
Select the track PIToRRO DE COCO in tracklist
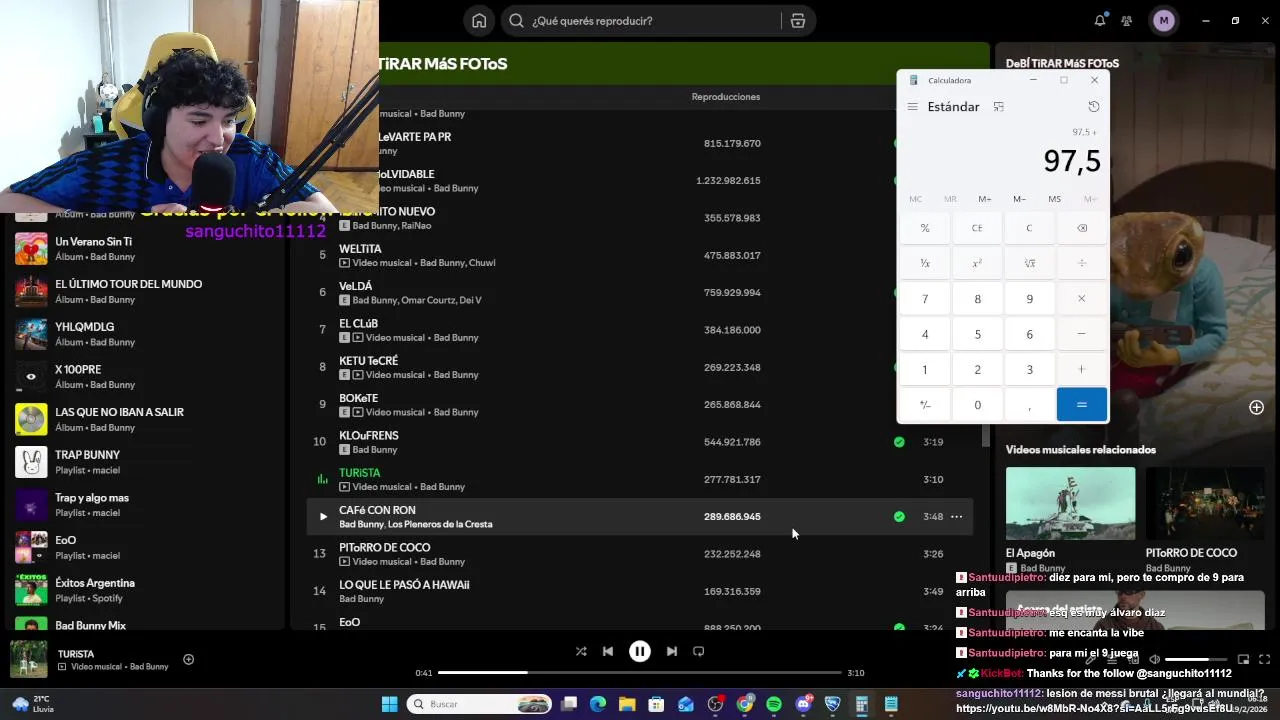384,548
